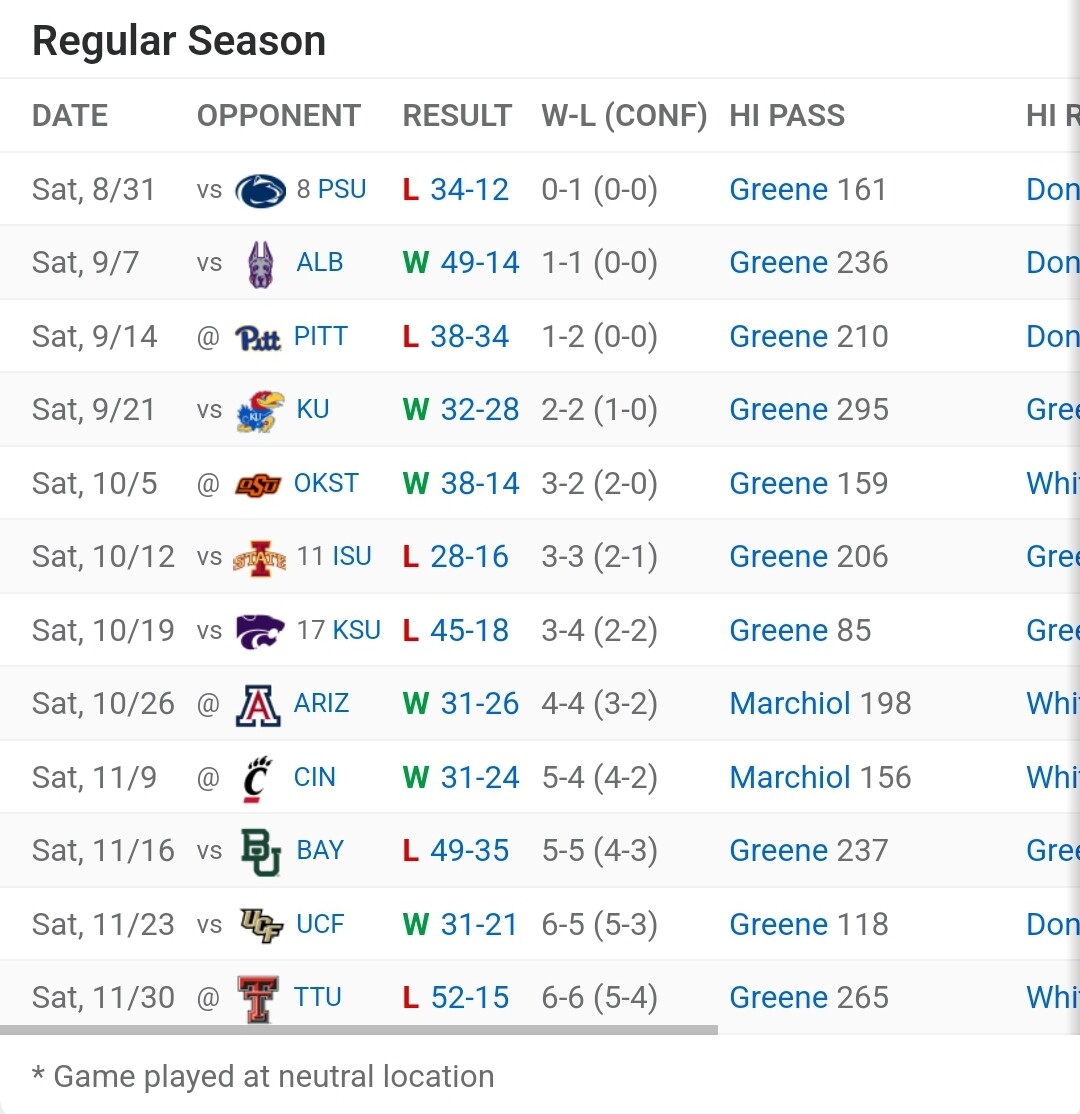1080x1114 pixels.
Task: Click the Kansas Jayhawks logo
Action: coord(260,411)
